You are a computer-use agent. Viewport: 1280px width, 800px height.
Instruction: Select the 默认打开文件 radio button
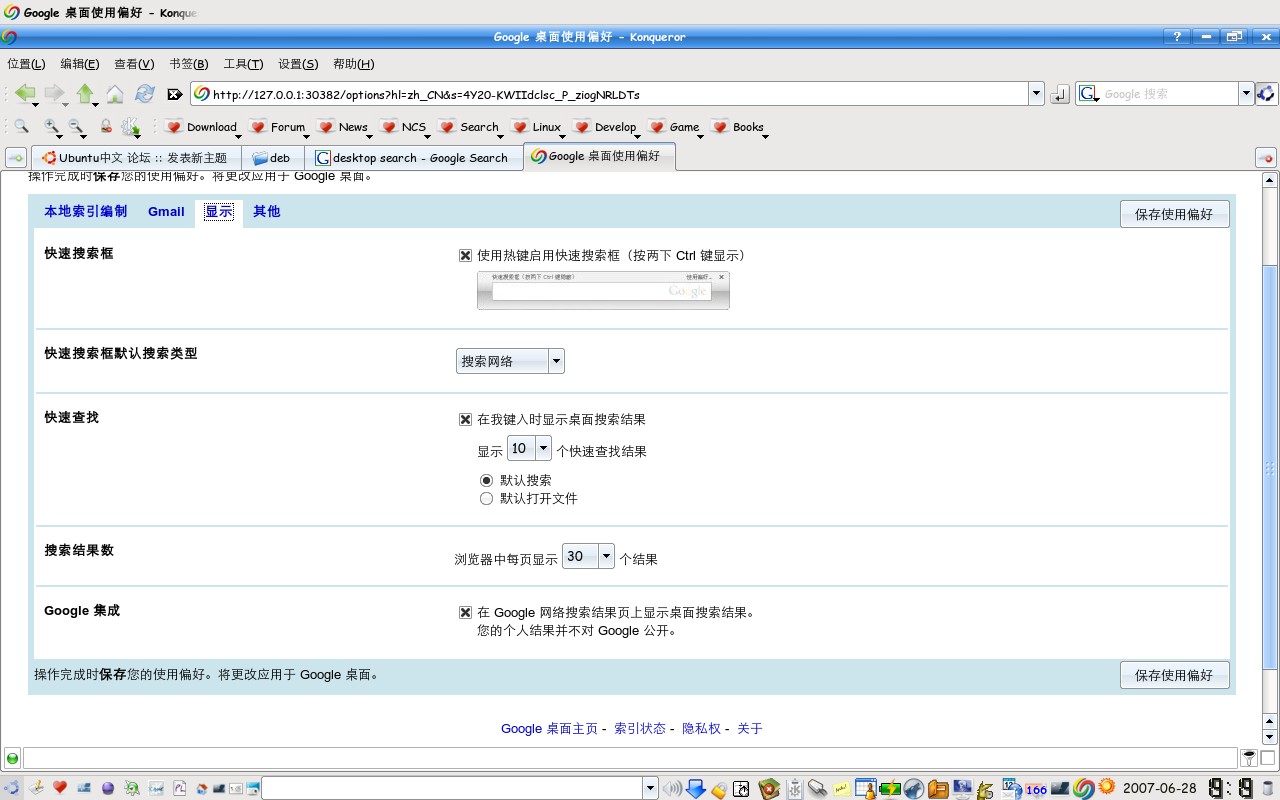tap(486, 499)
